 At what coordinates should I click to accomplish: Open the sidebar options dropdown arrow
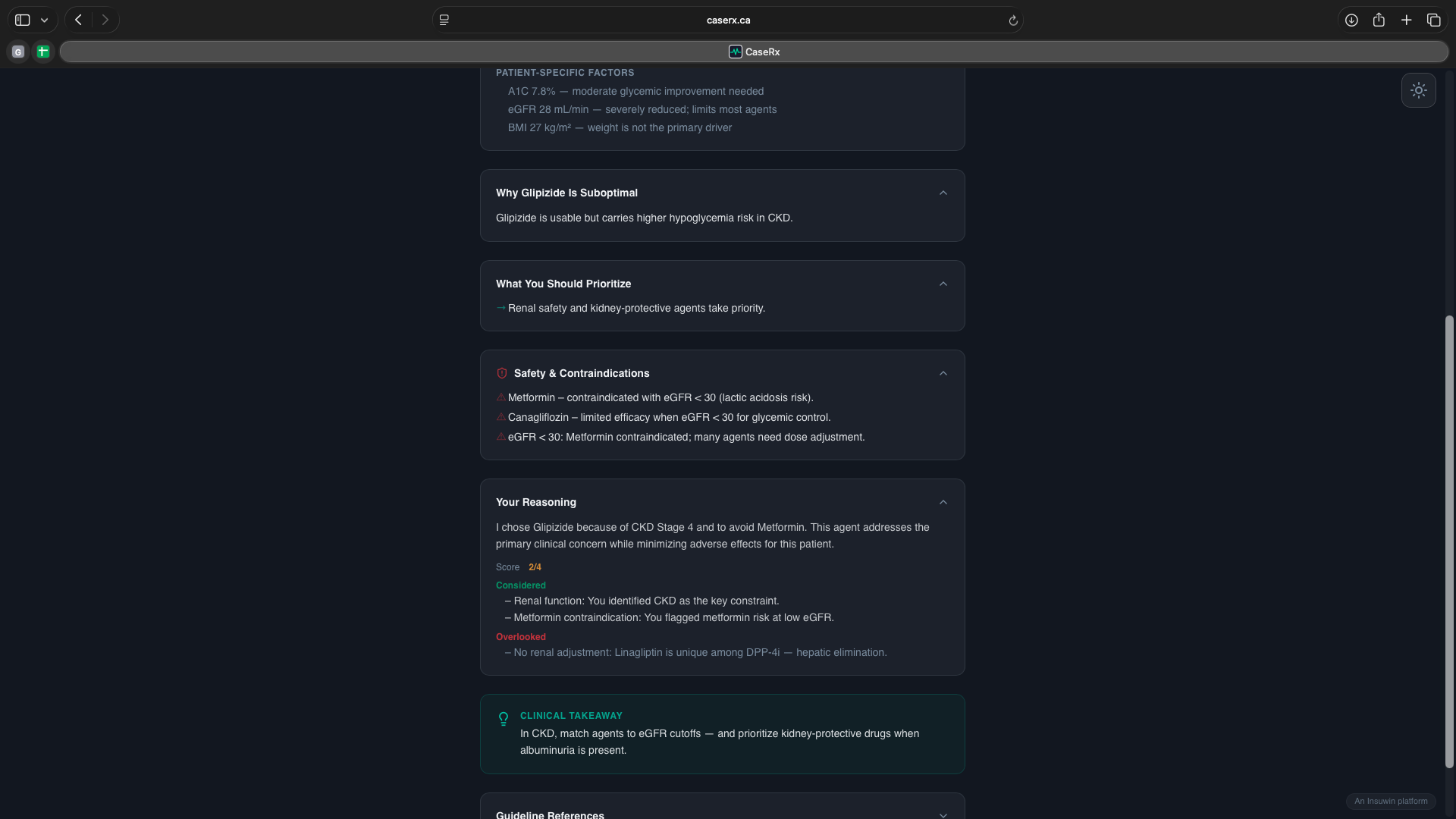pyautogui.click(x=45, y=20)
